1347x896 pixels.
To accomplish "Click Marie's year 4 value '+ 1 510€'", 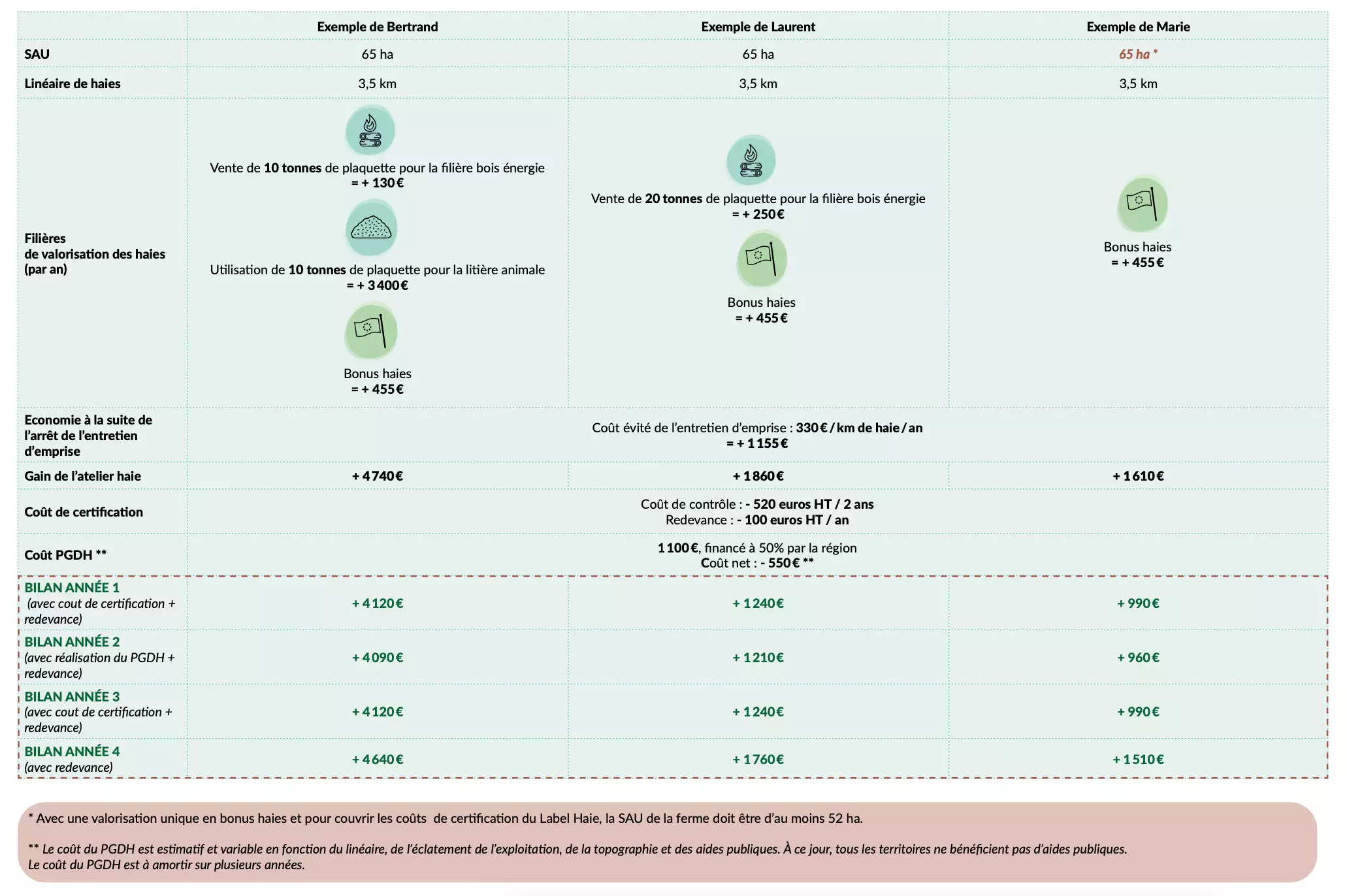I will pos(1138,760).
